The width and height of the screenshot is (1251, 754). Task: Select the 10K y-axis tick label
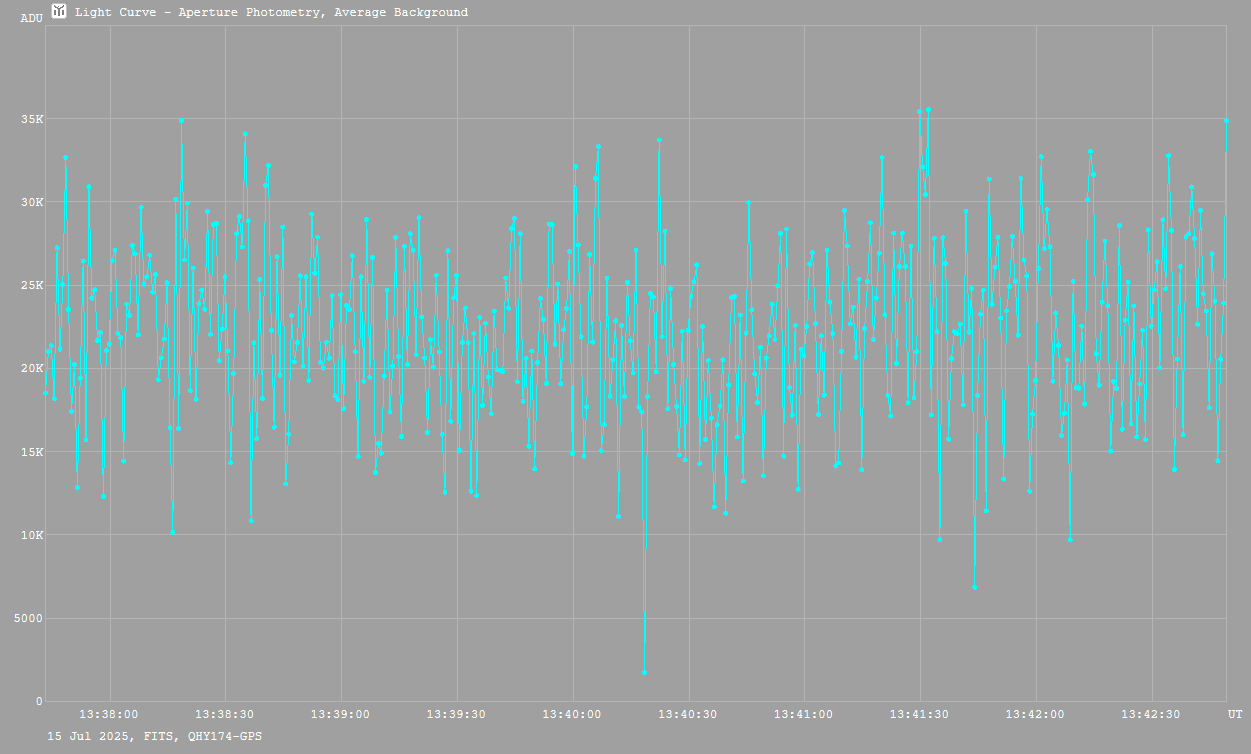click(x=32, y=535)
